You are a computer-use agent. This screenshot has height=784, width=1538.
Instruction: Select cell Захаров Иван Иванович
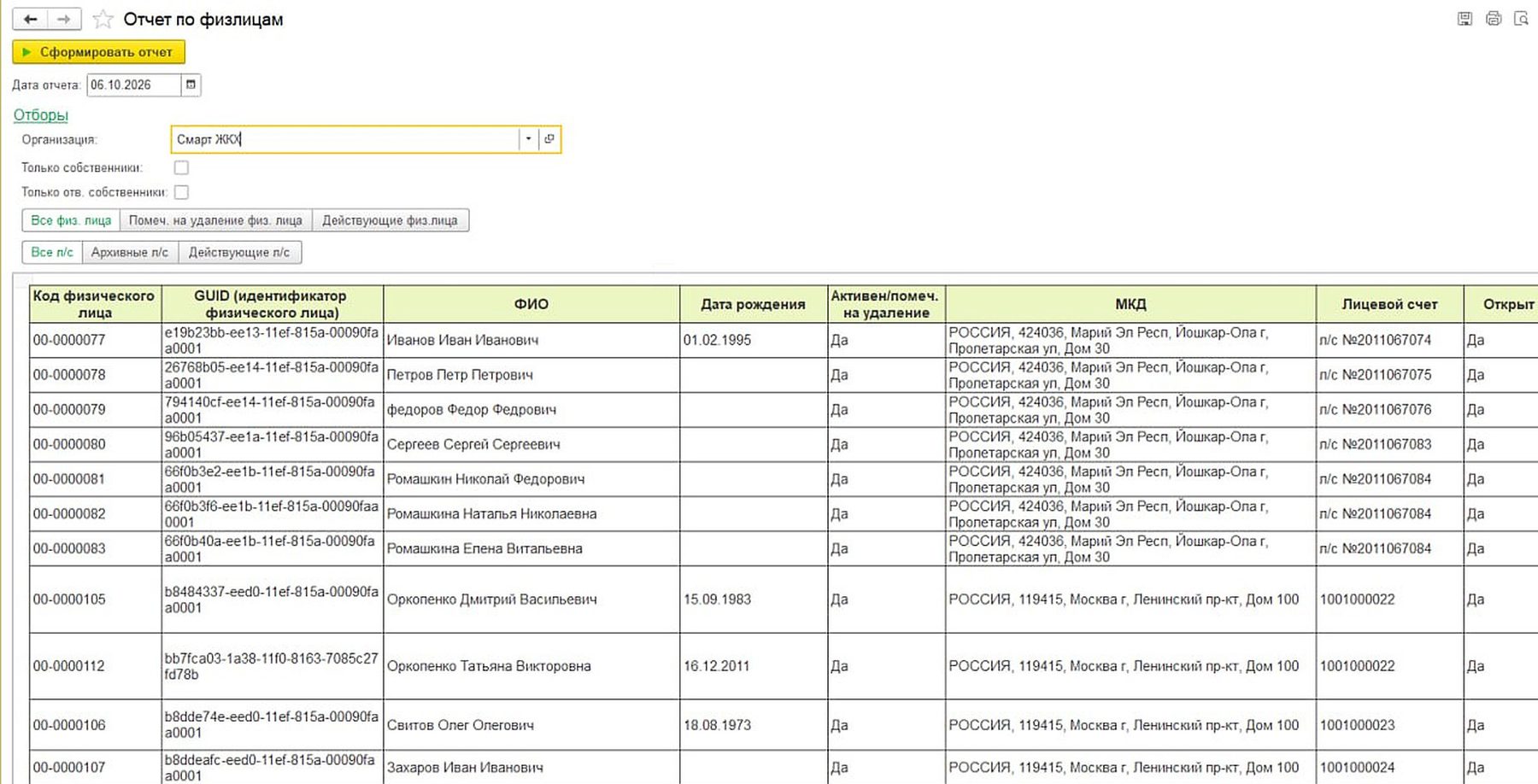[x=531, y=767]
